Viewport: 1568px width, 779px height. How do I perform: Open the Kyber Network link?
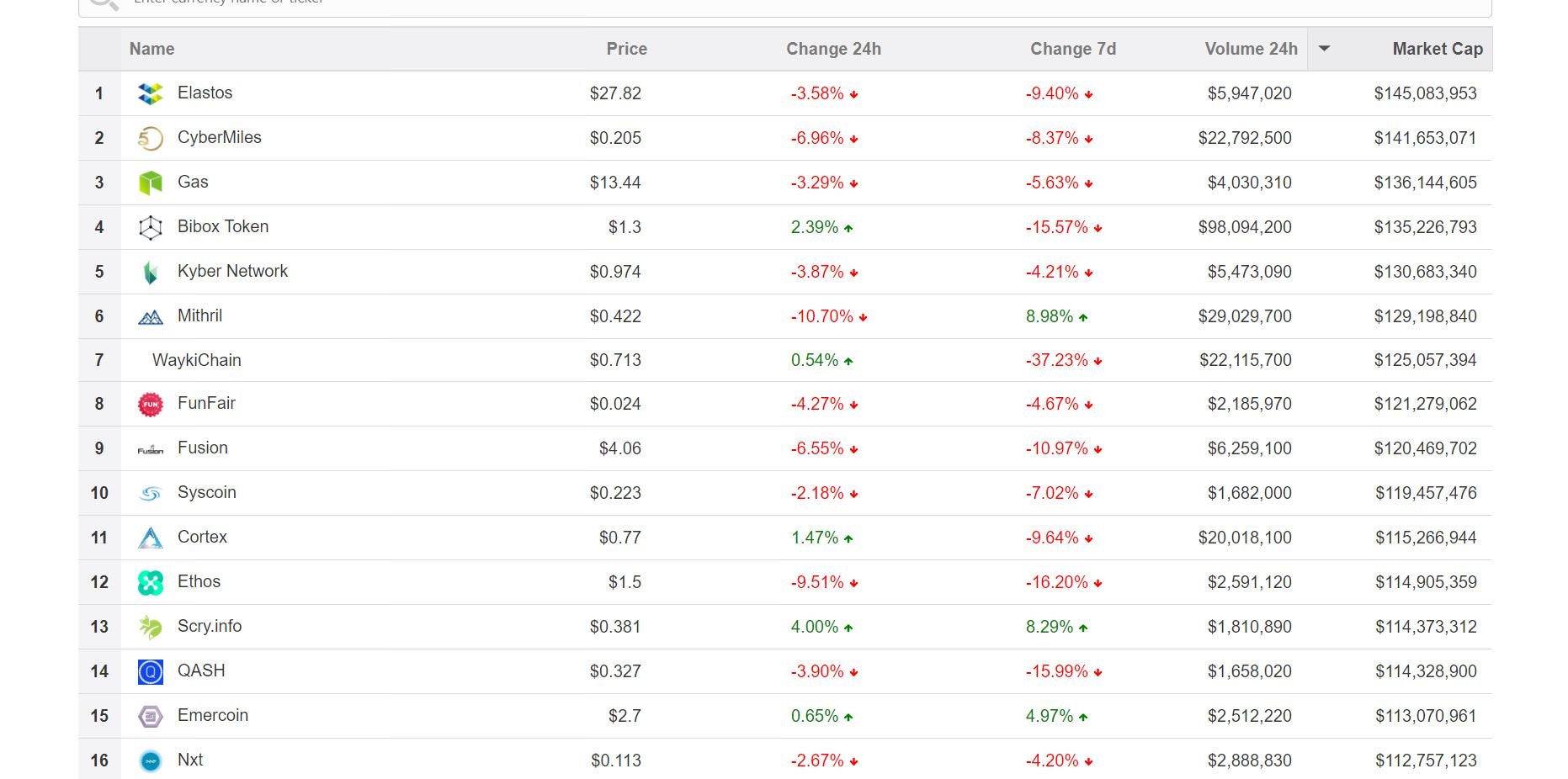(232, 271)
